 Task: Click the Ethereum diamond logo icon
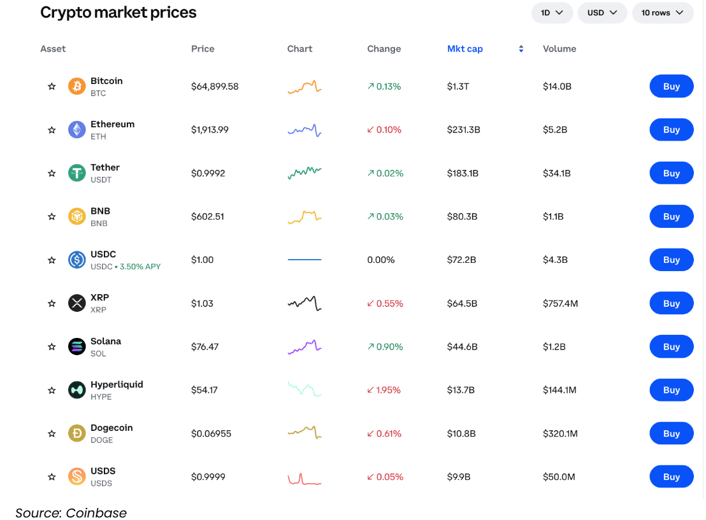point(77,130)
